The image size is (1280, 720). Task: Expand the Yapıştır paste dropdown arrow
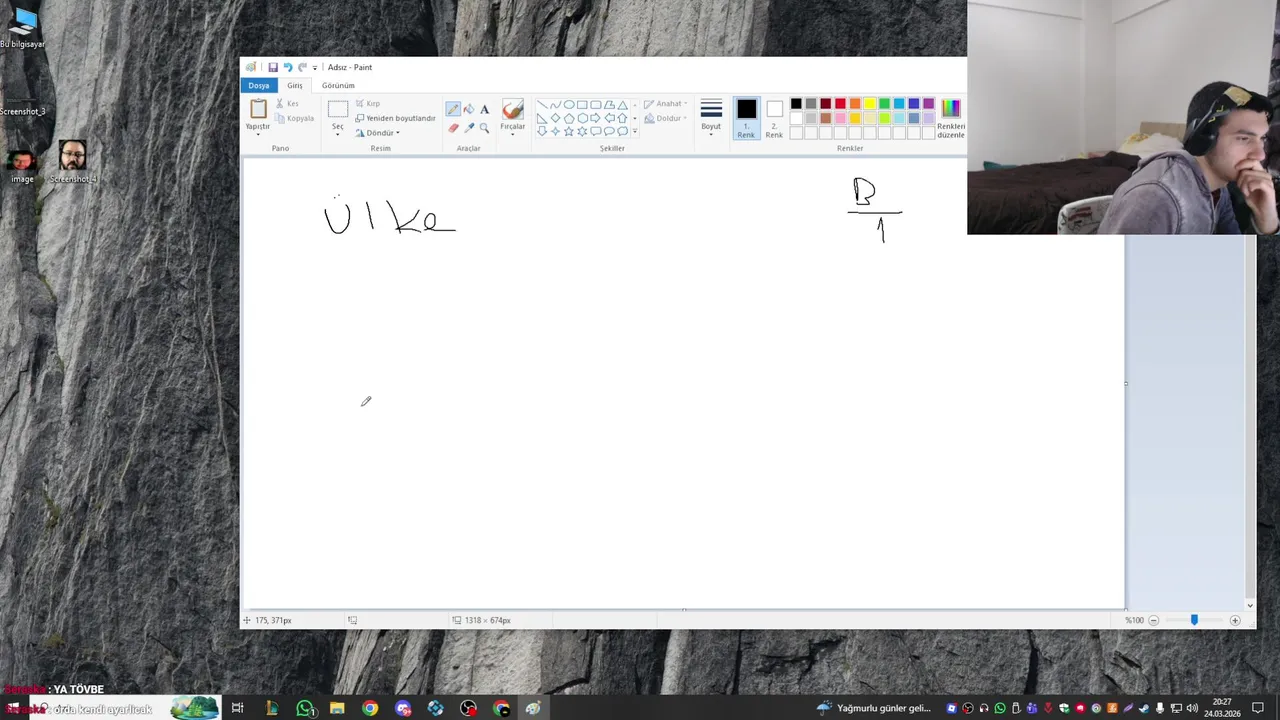tap(258, 134)
